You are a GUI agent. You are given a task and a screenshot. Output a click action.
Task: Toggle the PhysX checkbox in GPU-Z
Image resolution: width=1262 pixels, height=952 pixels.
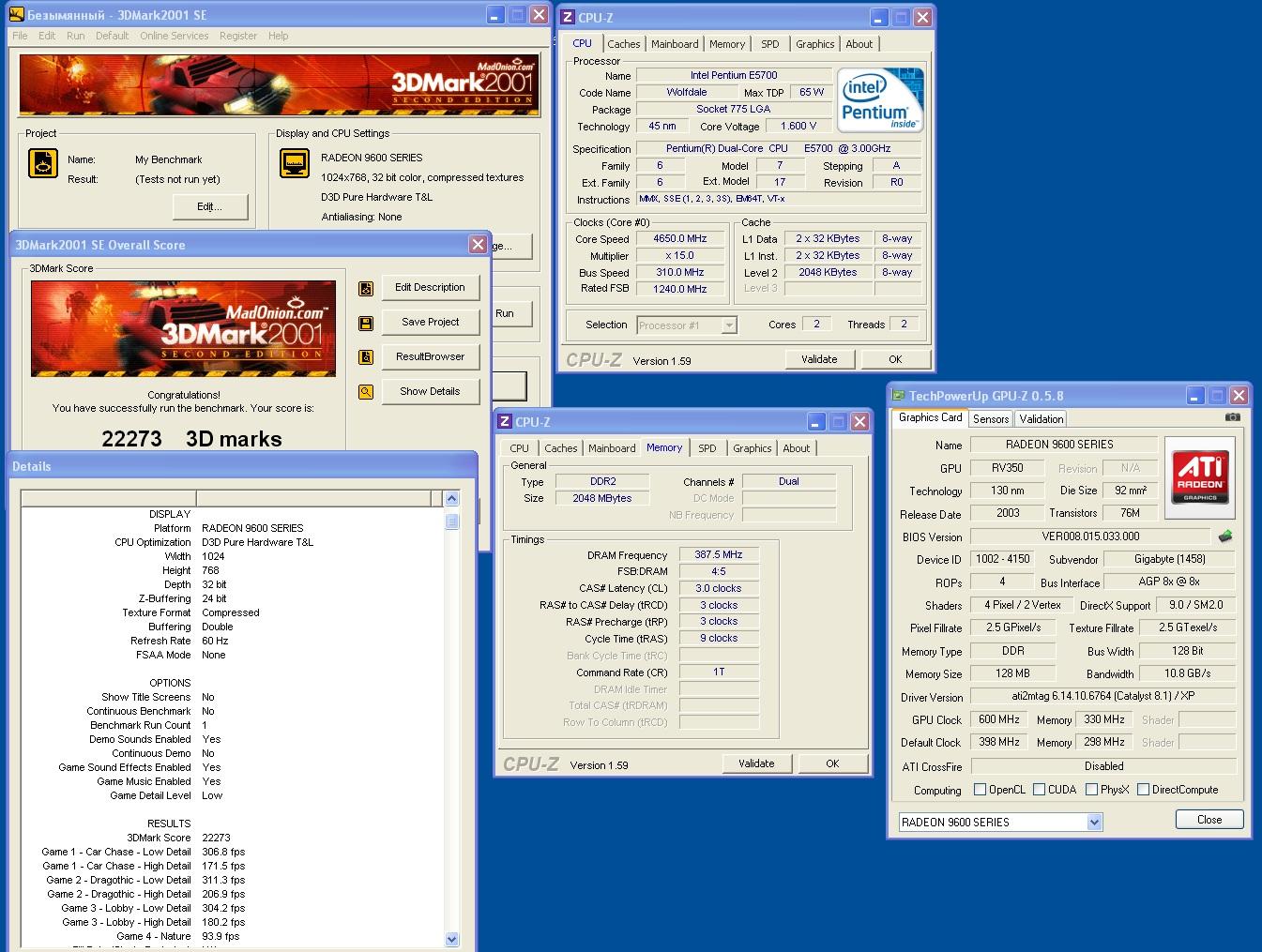[x=1091, y=790]
